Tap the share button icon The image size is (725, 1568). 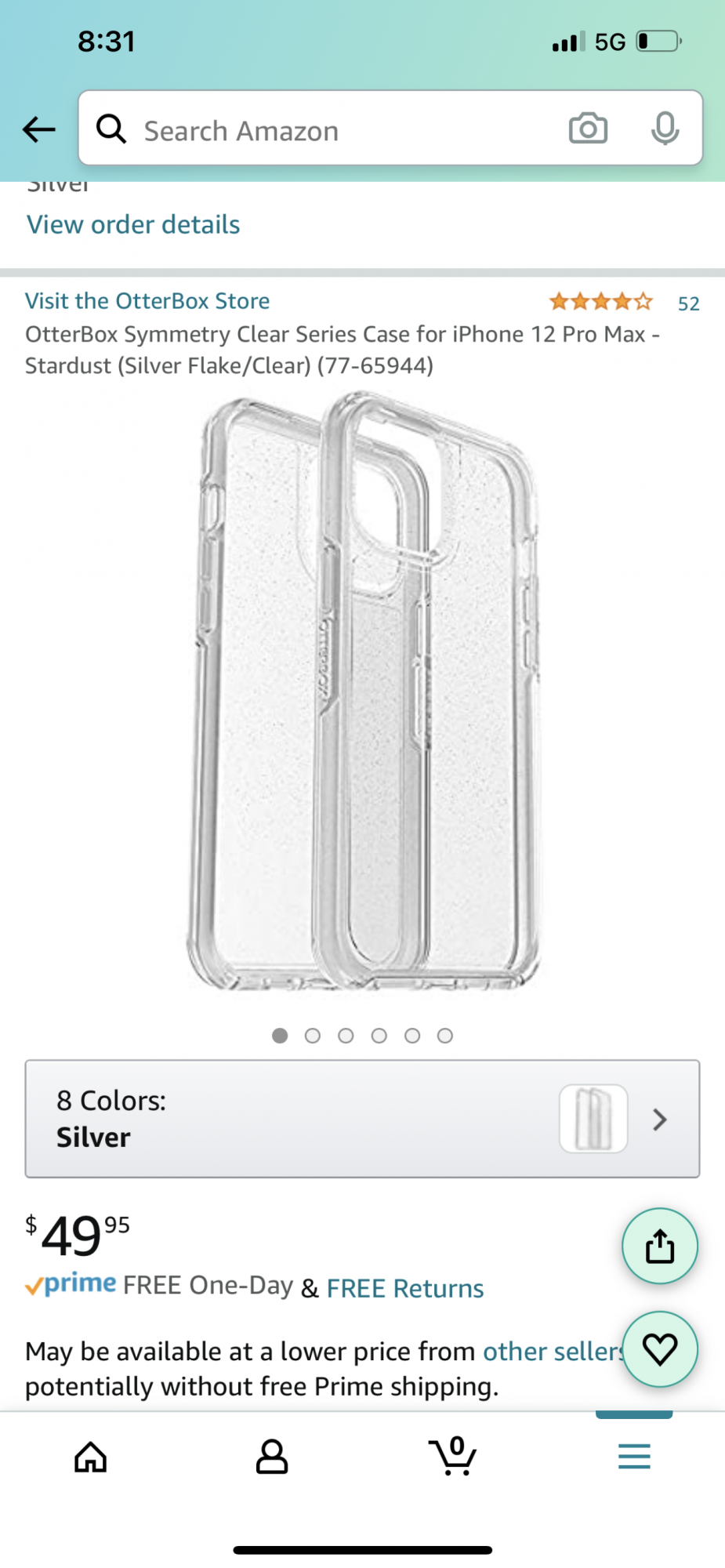point(660,1246)
